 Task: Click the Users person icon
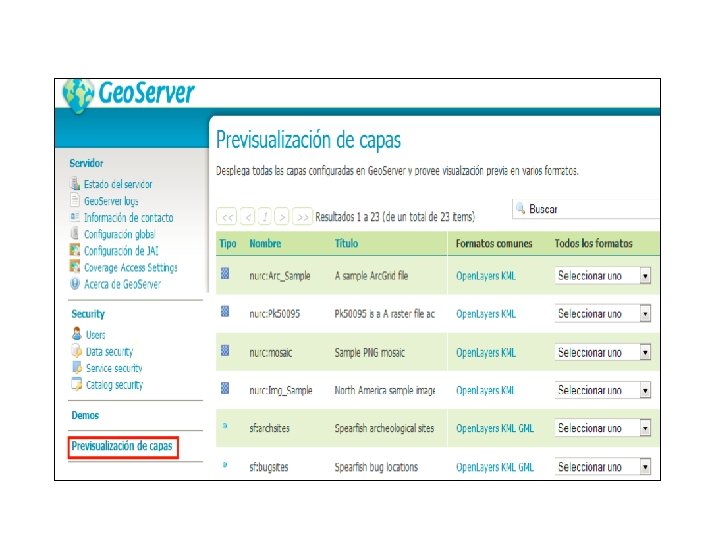coord(77,334)
